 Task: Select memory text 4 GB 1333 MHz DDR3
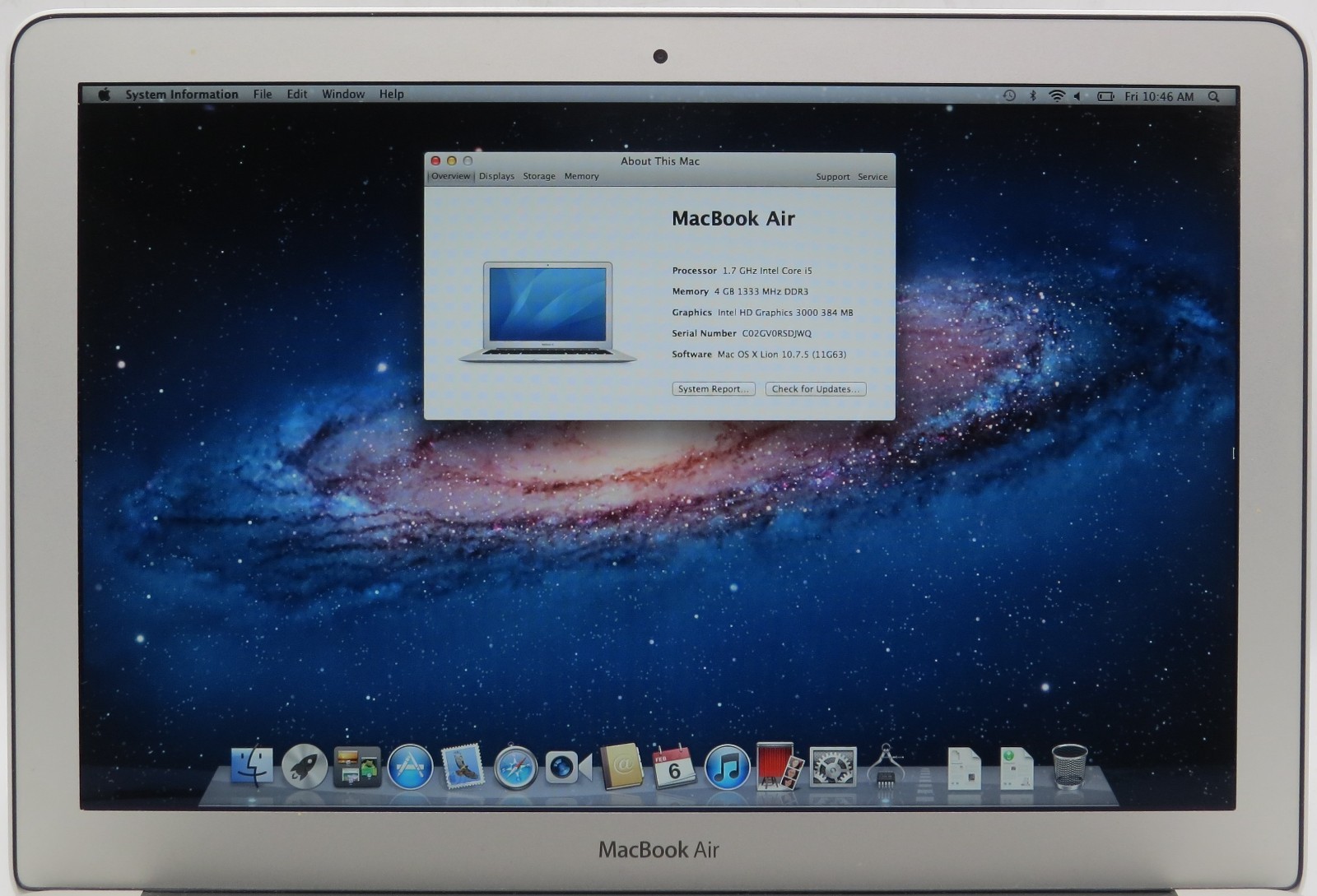click(761, 291)
